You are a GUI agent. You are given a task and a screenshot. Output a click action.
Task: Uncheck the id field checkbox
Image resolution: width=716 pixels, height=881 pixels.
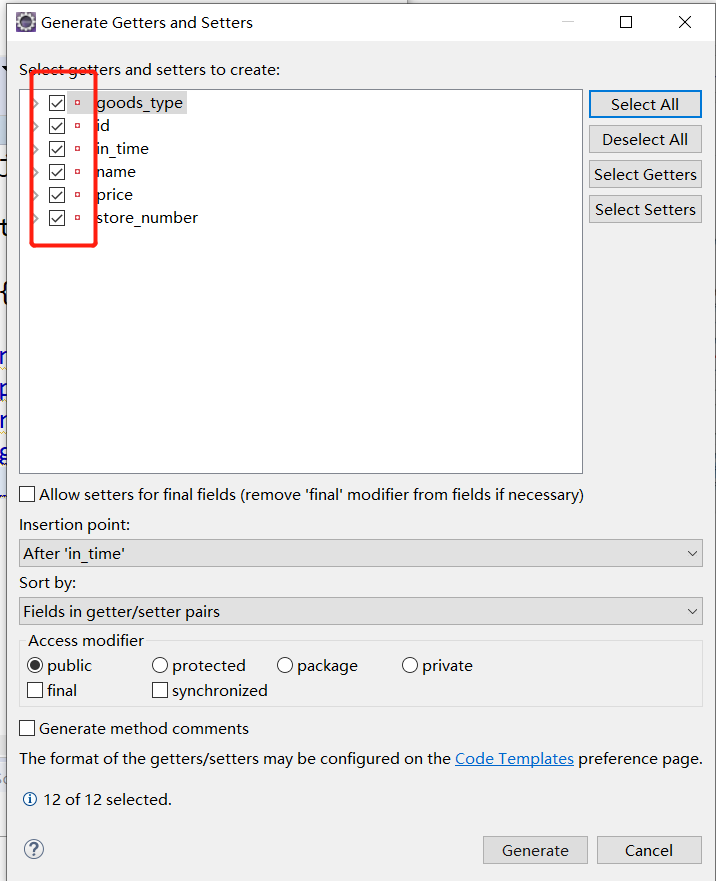[x=57, y=126]
